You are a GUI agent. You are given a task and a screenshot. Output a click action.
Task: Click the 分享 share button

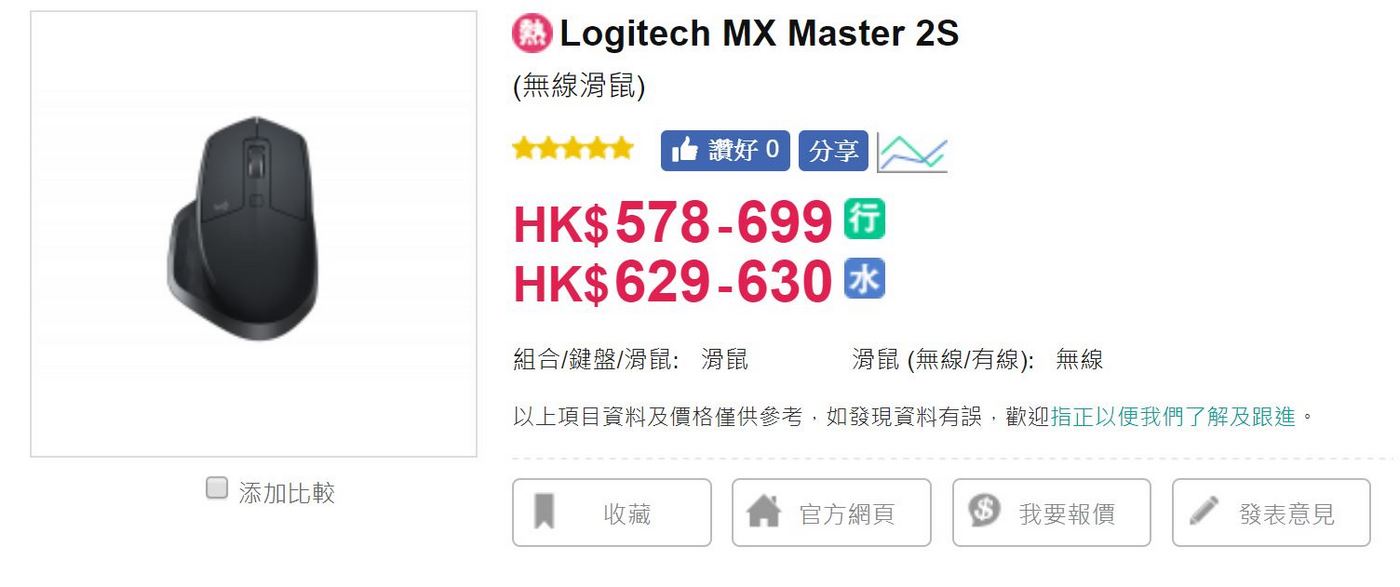(833, 151)
